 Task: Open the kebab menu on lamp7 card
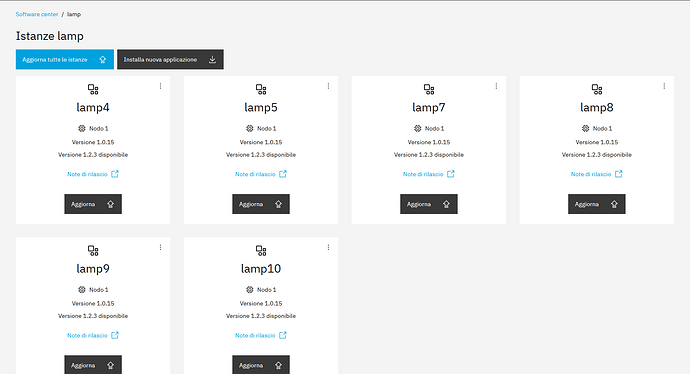coord(496,86)
